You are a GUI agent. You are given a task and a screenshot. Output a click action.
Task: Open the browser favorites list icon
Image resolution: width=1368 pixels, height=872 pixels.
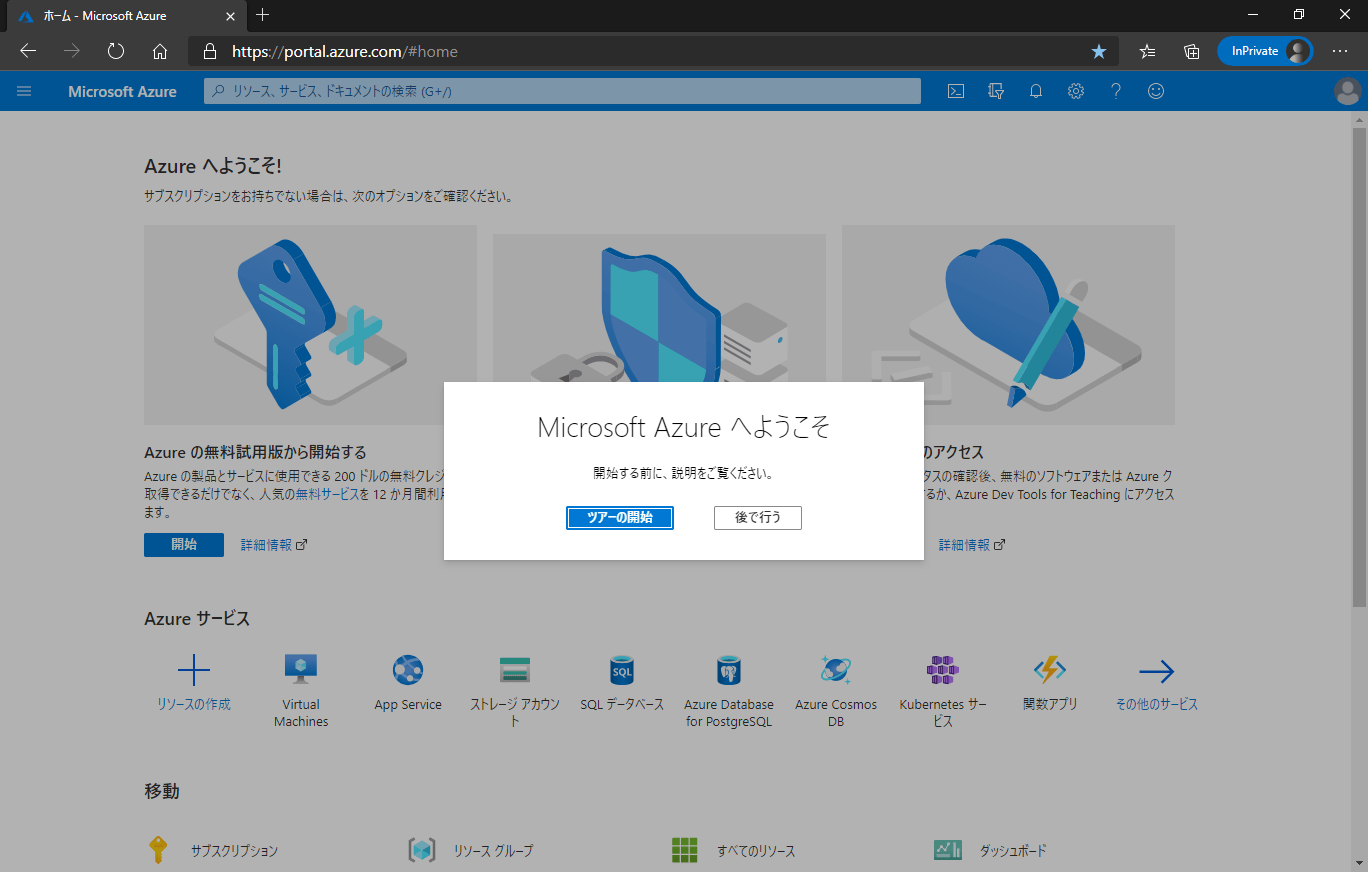point(1148,51)
